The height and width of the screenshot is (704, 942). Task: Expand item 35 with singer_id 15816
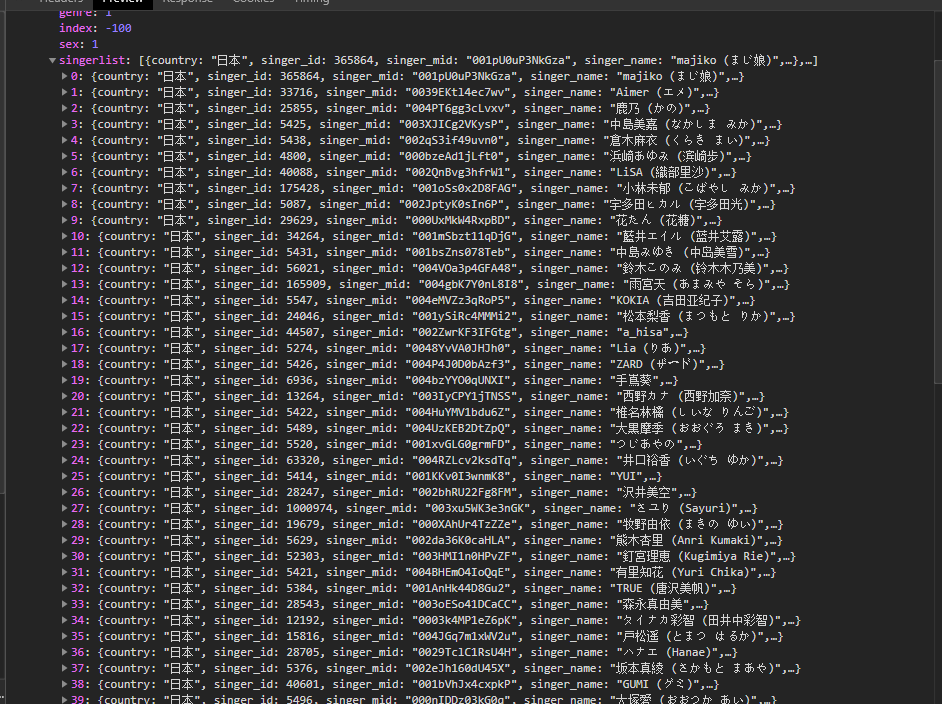[x=64, y=637]
